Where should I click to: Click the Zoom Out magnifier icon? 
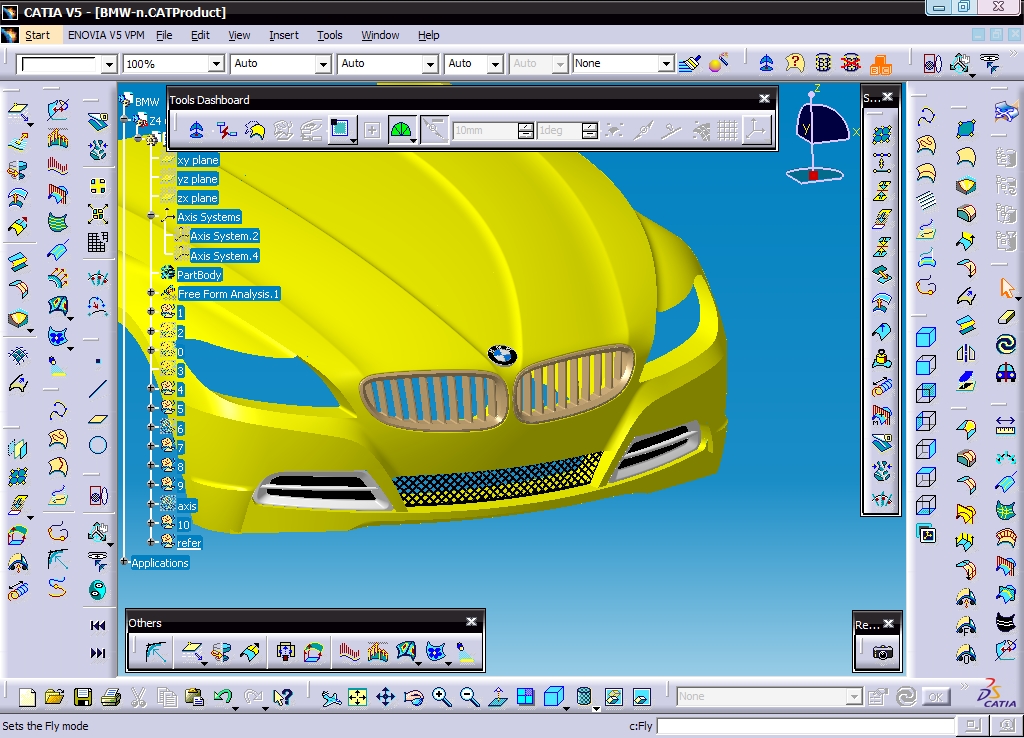[470, 698]
